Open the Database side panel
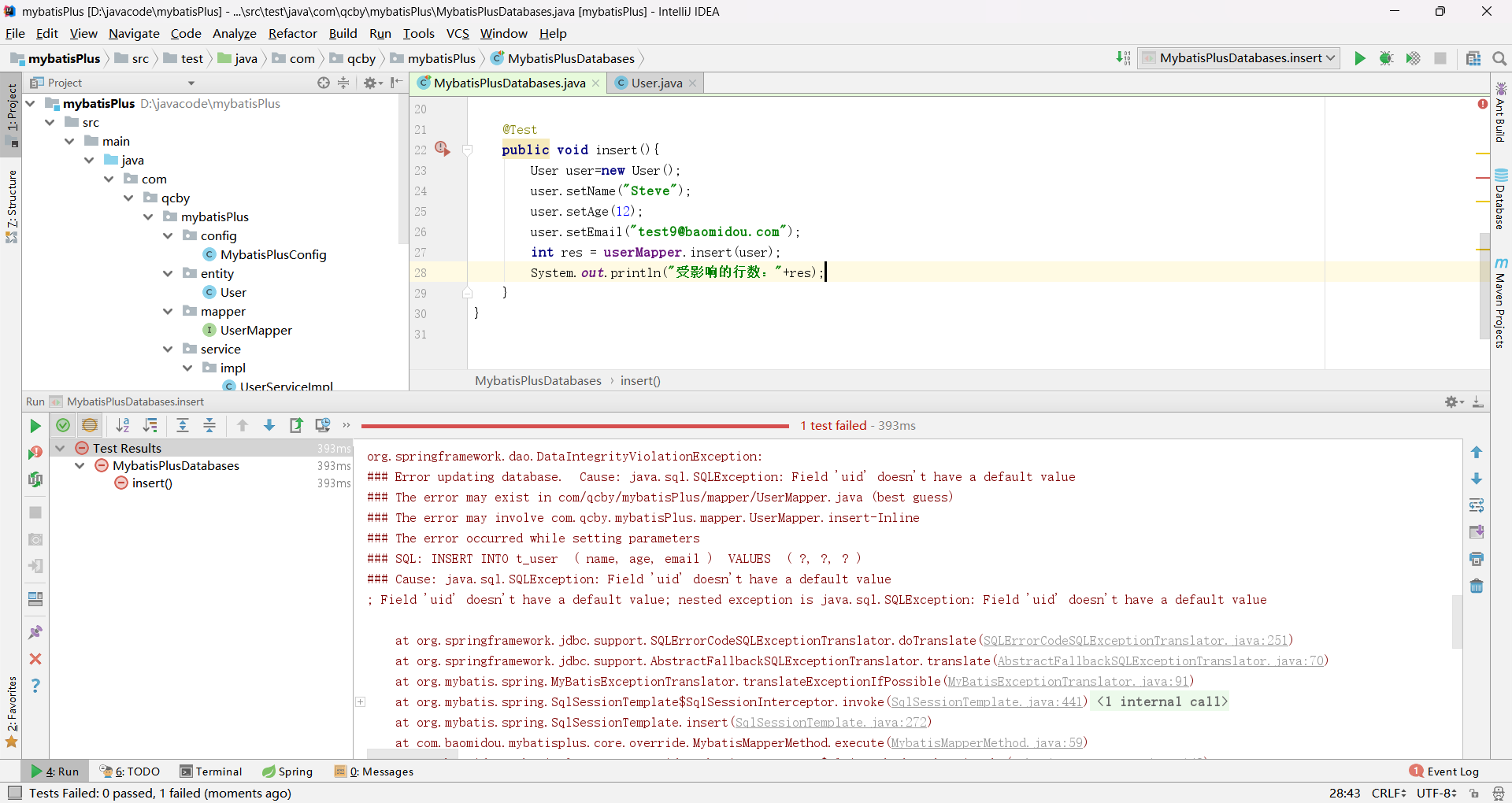Image resolution: width=1512 pixels, height=803 pixels. 1501,199
